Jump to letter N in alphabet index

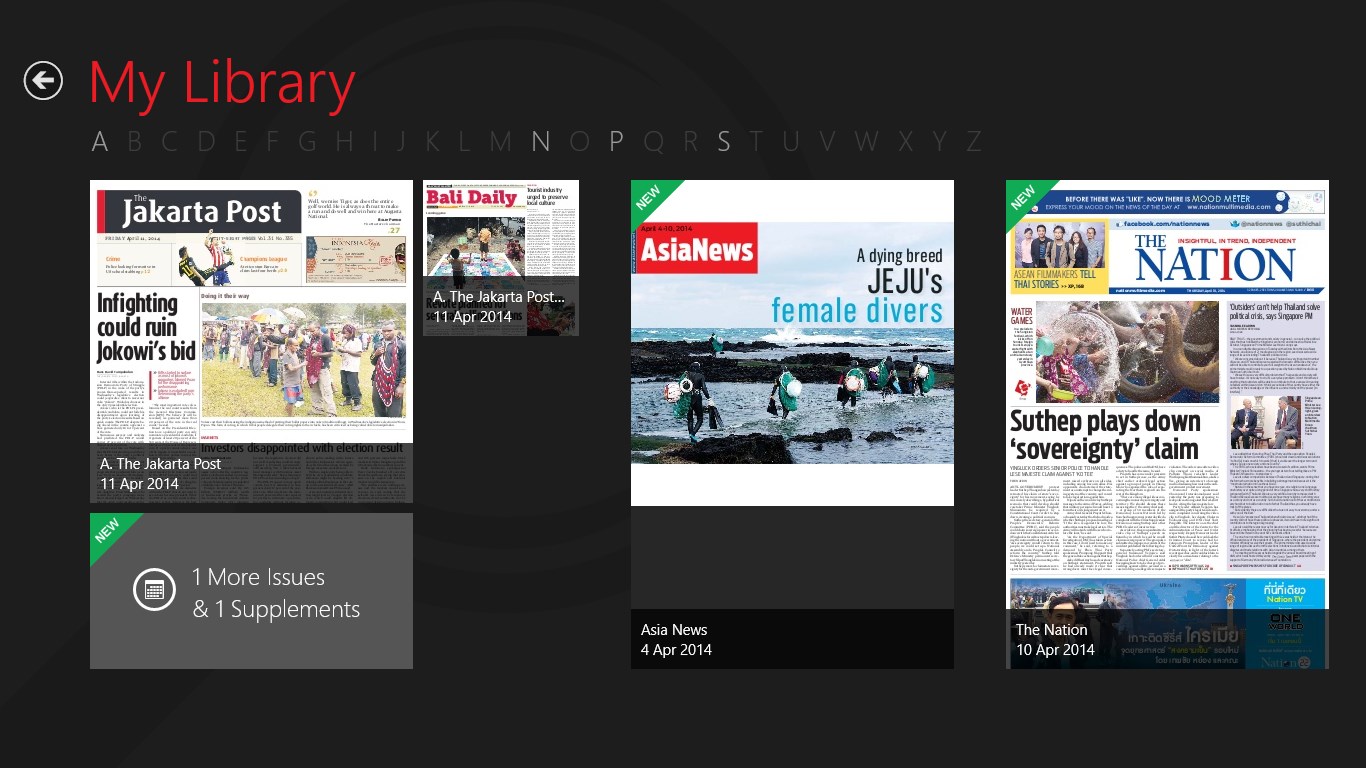click(x=541, y=142)
